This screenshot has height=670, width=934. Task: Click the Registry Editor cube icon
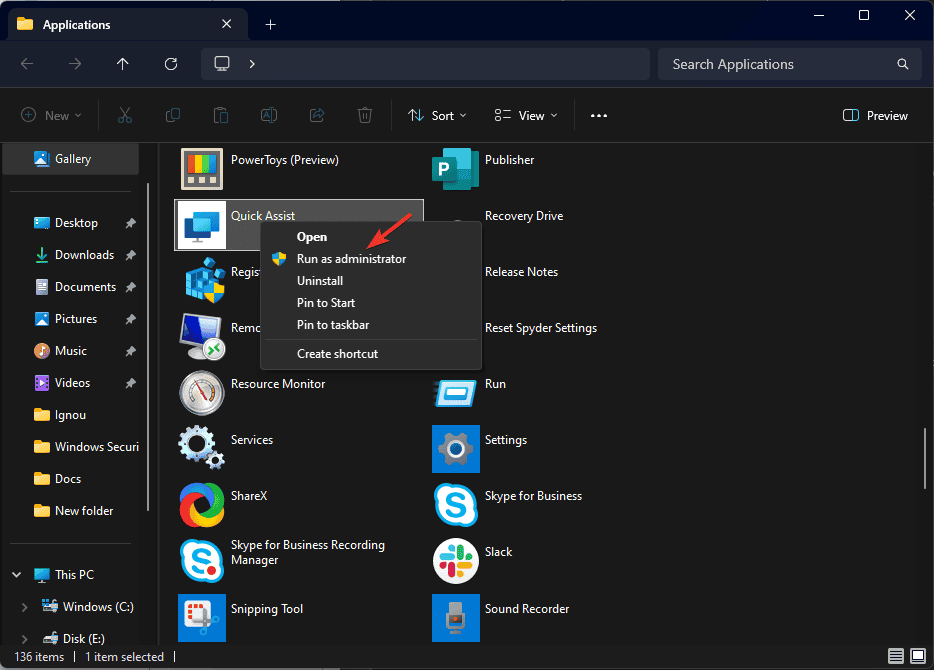(204, 280)
